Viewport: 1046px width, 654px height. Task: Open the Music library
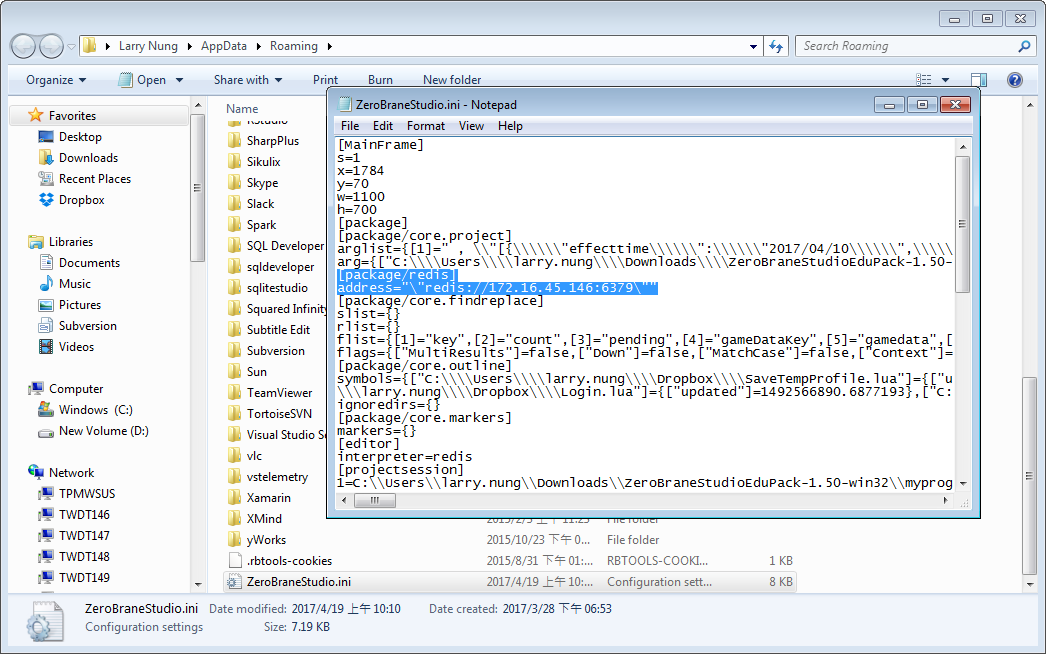click(75, 284)
